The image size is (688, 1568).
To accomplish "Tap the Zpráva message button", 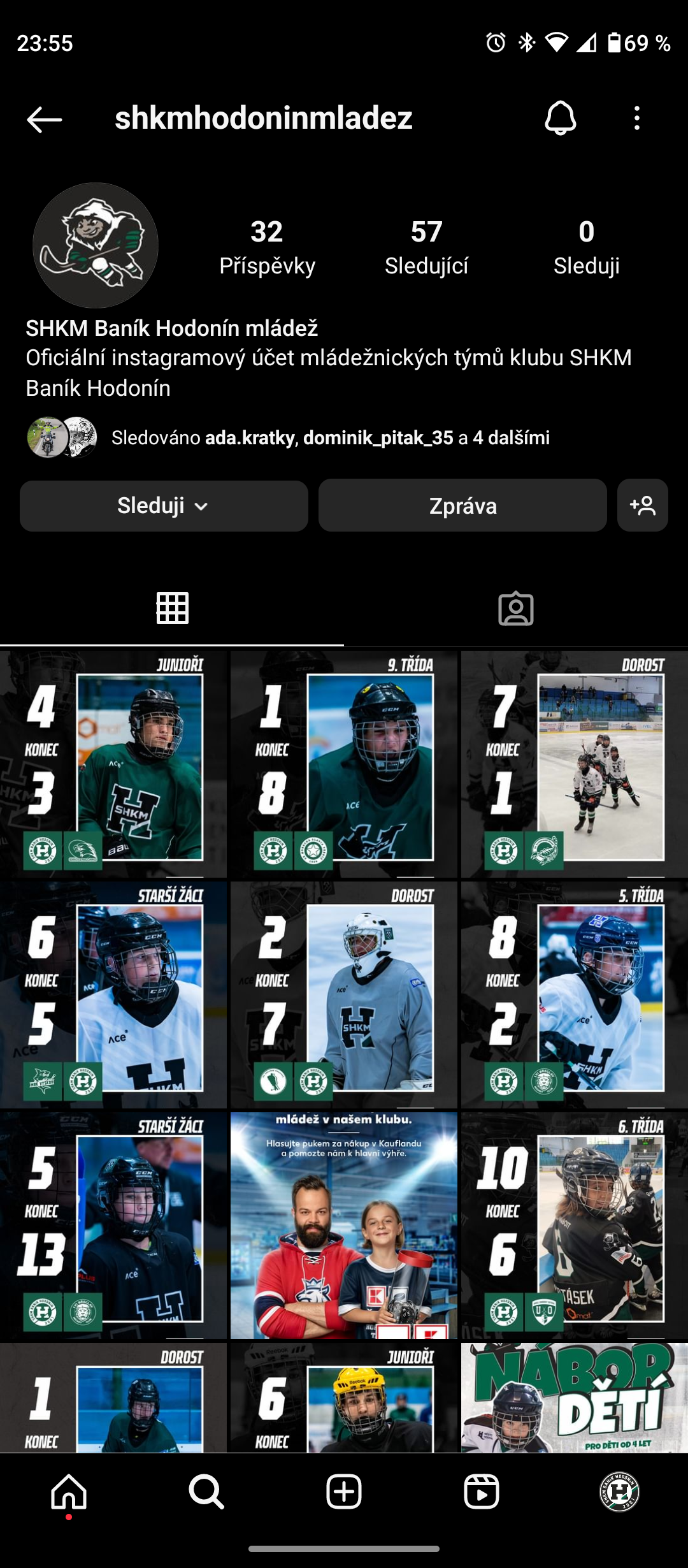I will tap(462, 505).
